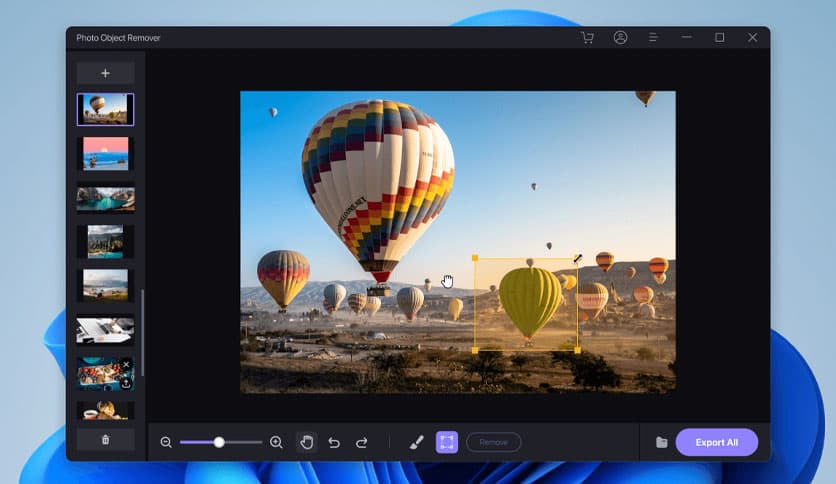Zoom out with the minus magnifier

click(x=166, y=442)
